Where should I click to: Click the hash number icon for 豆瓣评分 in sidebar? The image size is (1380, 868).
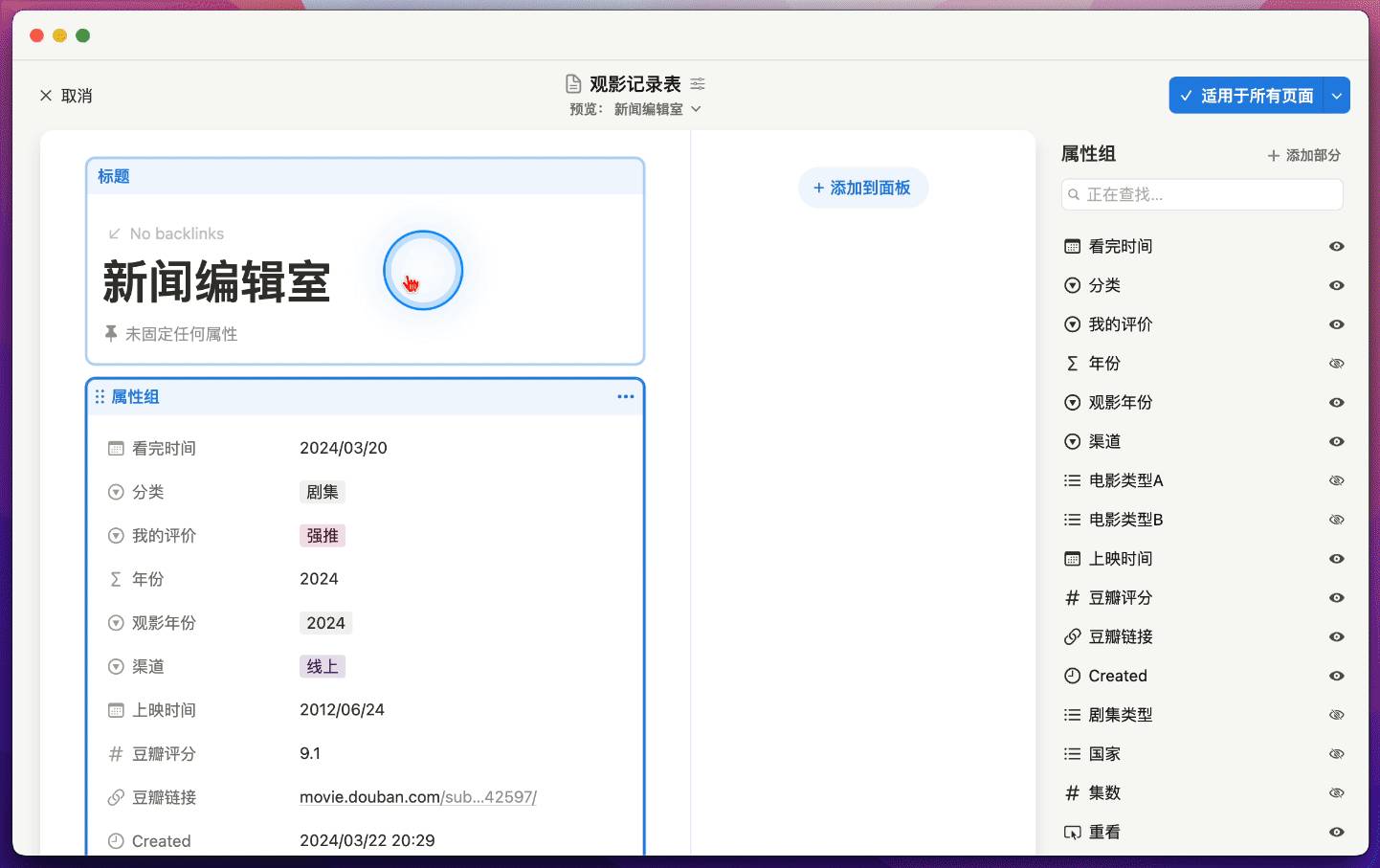[x=1072, y=598]
